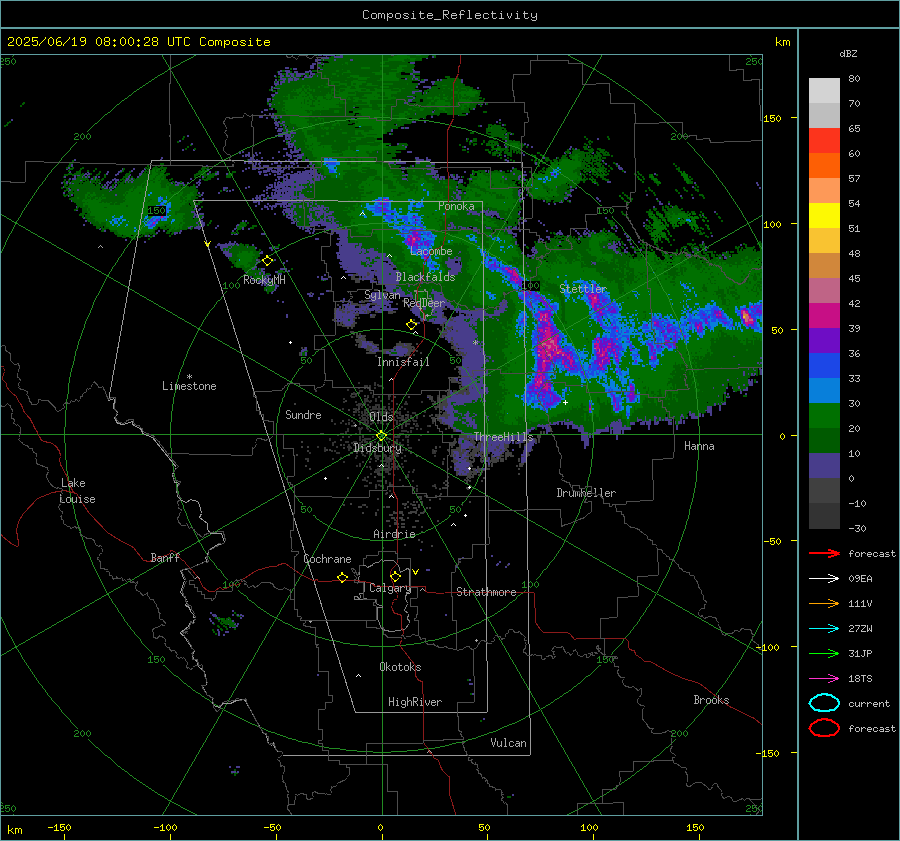Select the orange 111V arrow legend entry
This screenshot has height=841, width=900.
click(x=824, y=603)
